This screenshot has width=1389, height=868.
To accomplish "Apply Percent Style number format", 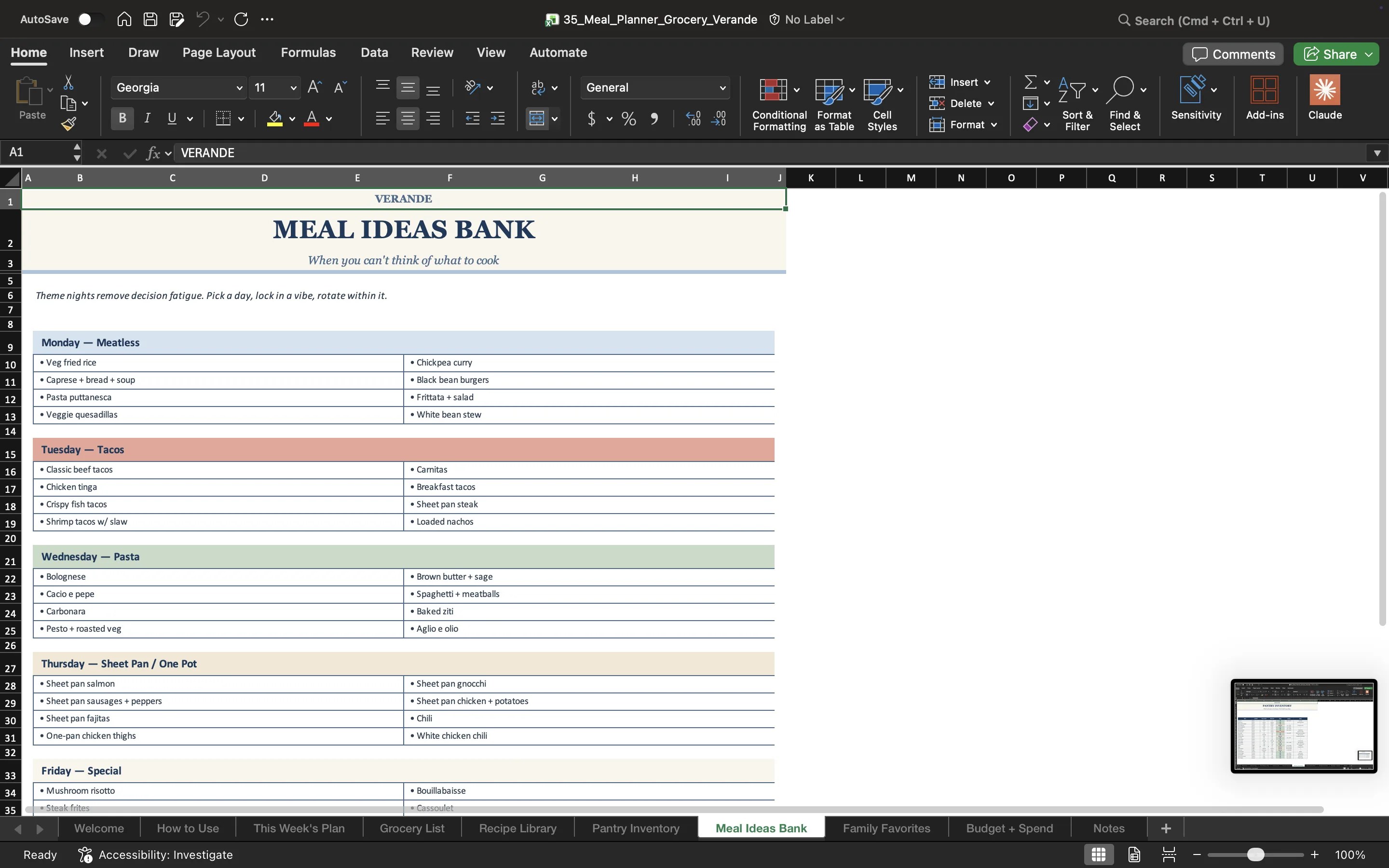I will point(628,119).
